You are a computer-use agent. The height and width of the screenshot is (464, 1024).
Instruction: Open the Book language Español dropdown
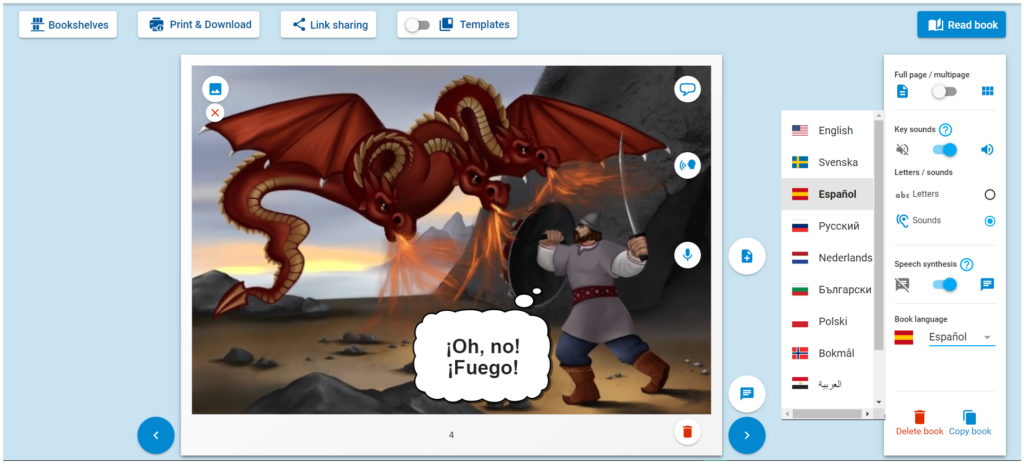[961, 337]
